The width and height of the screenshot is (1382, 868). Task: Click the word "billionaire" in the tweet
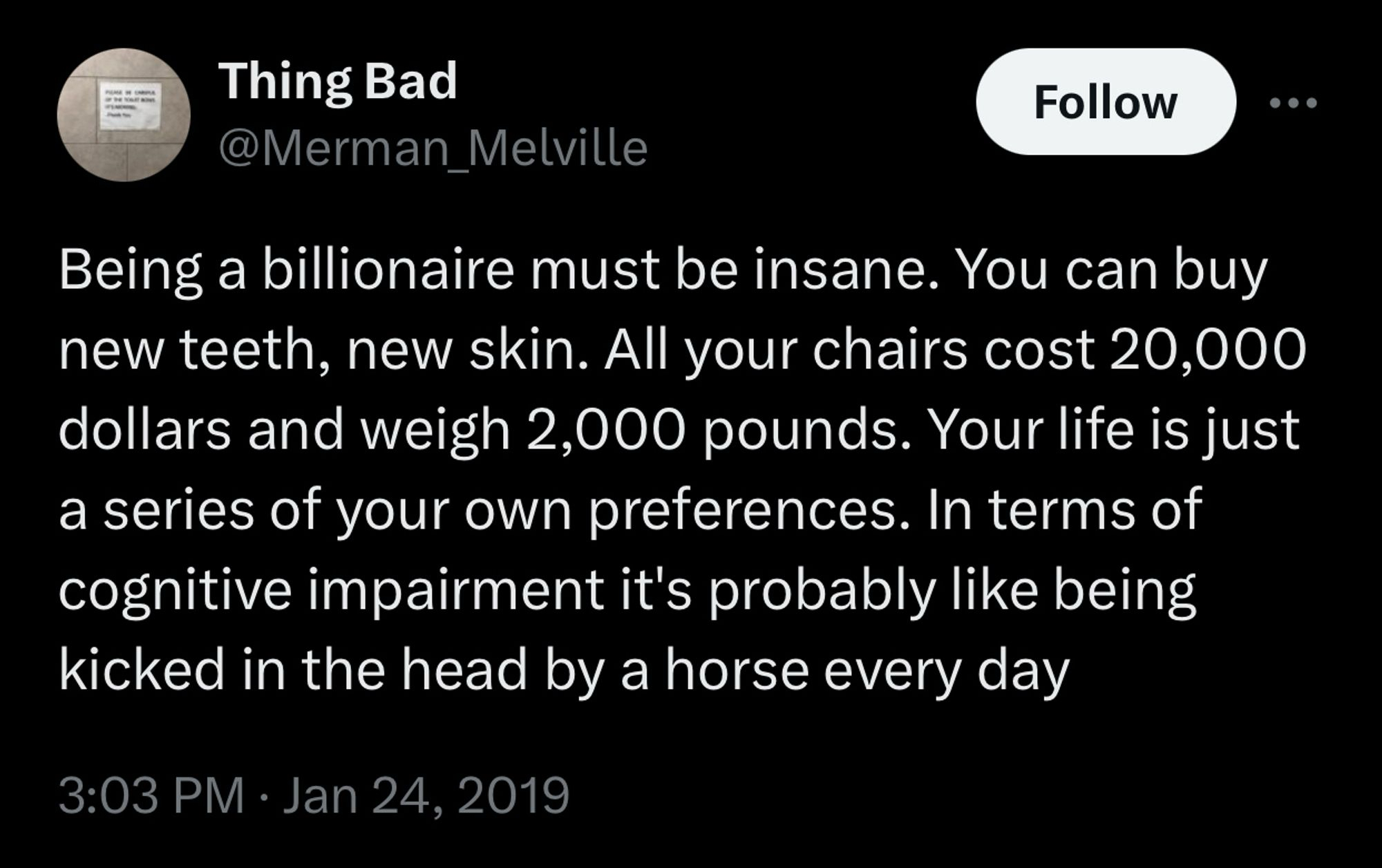point(388,270)
